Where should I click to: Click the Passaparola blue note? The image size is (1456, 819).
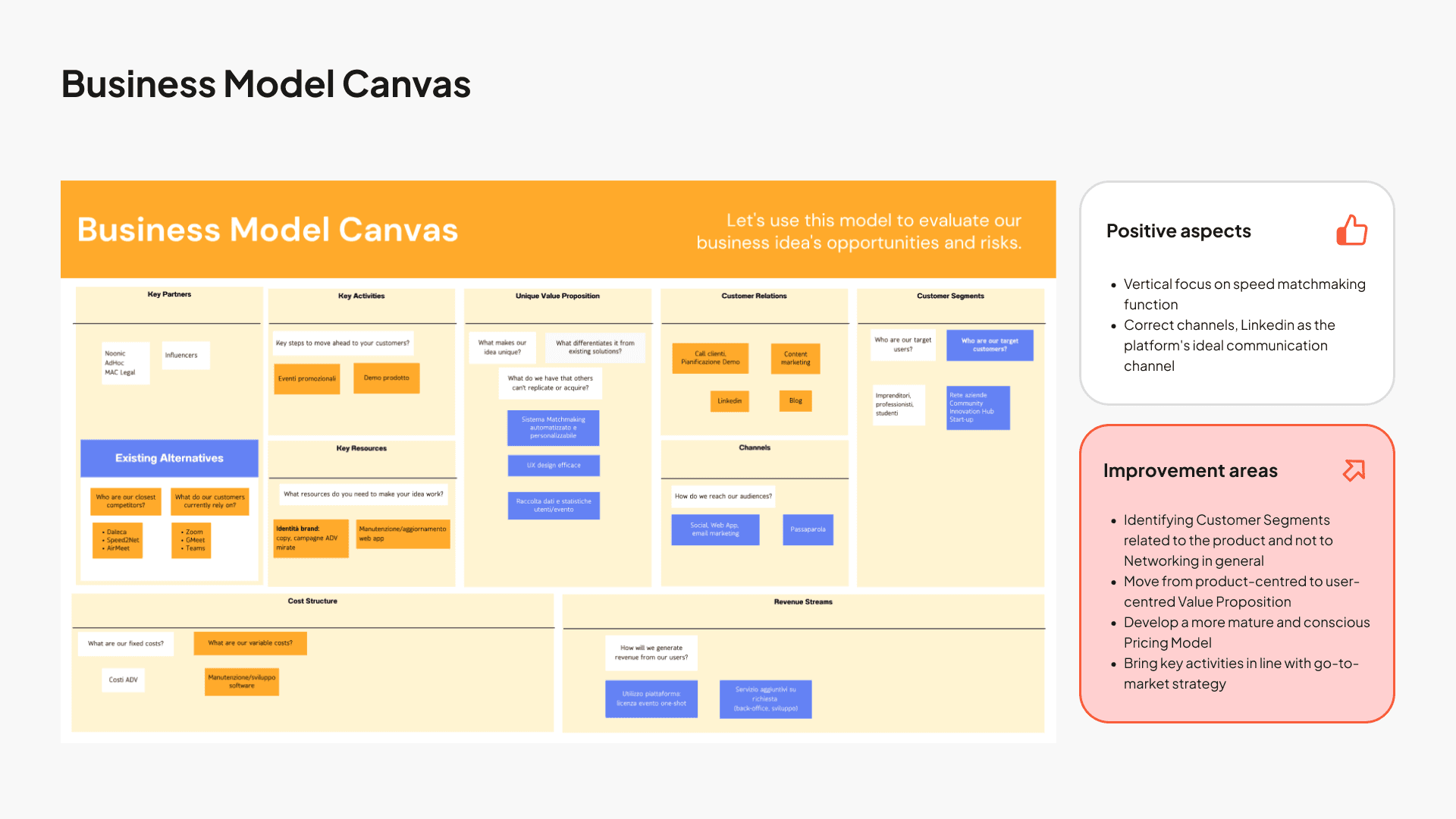point(808,529)
